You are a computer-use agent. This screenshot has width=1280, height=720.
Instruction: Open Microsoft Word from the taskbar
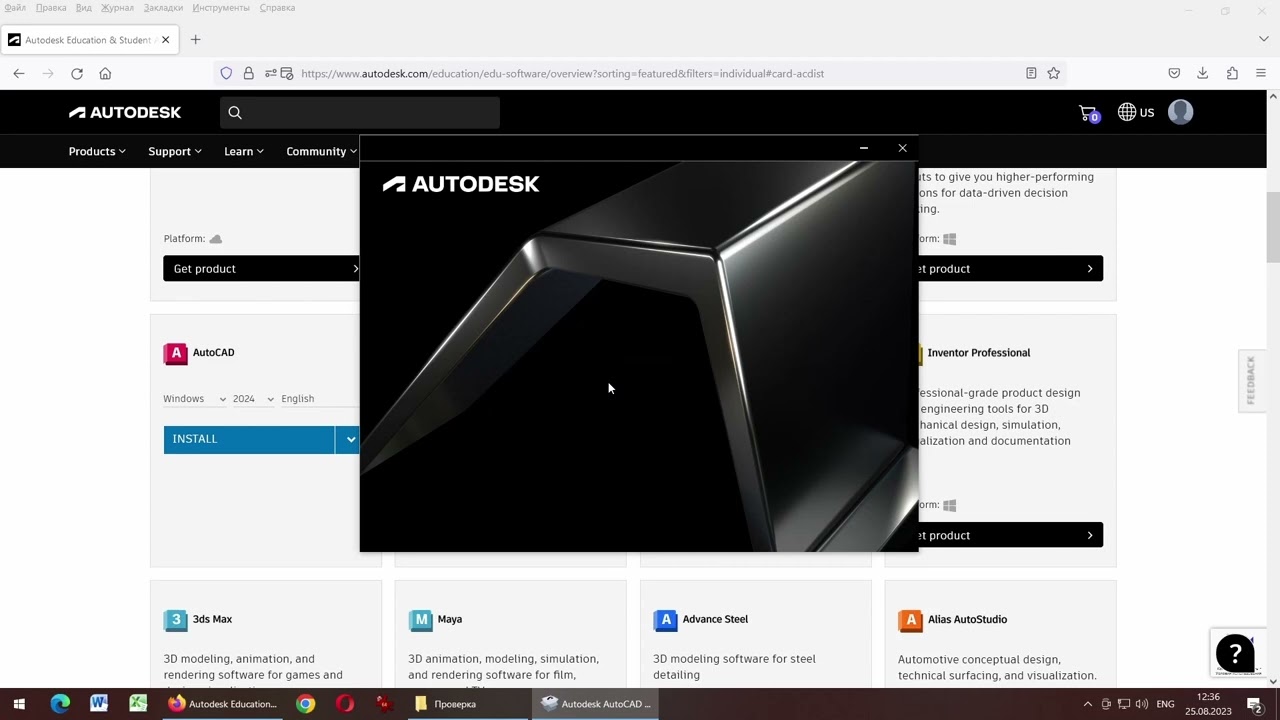tap(99, 704)
